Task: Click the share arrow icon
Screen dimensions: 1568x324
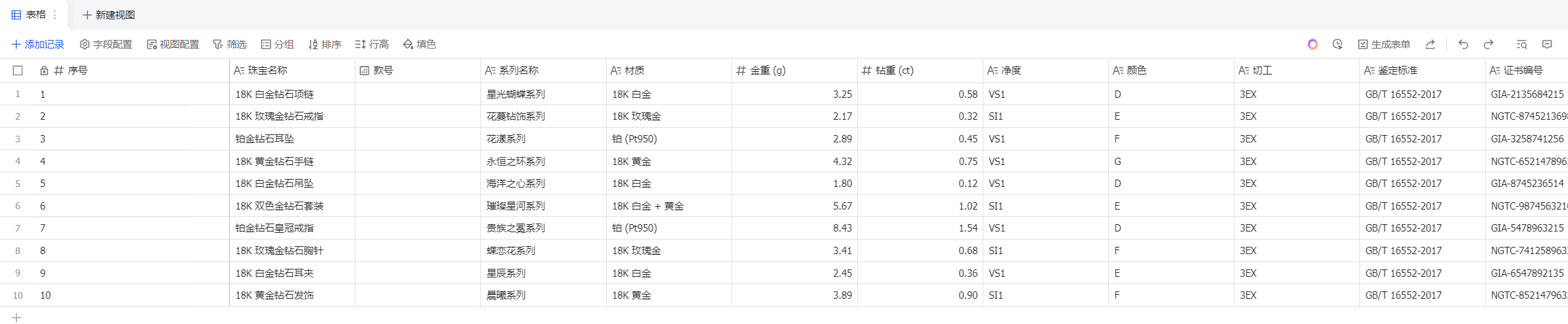Action: [x=1430, y=45]
